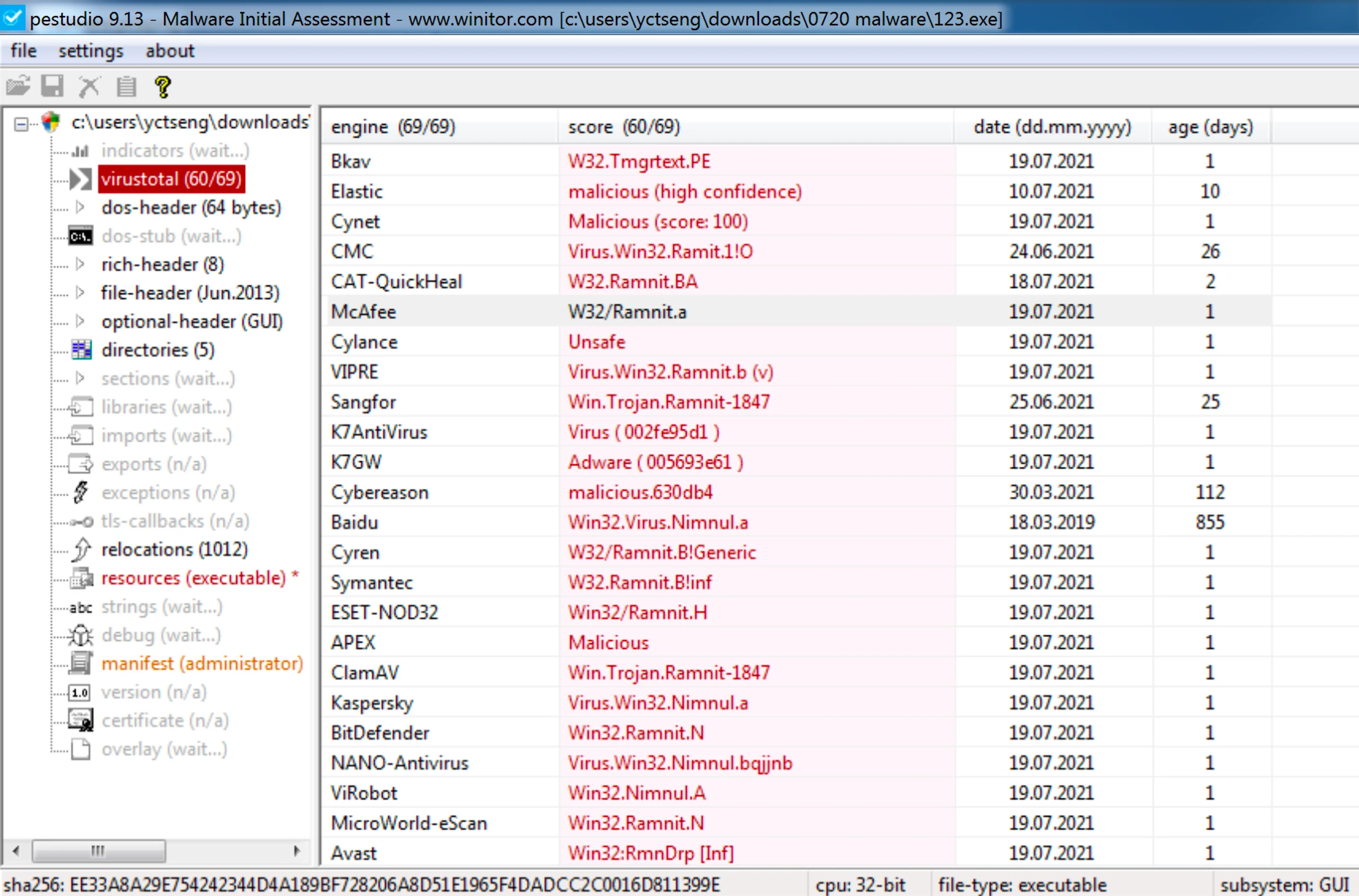Click the delete (X) toolbar icon
Image resolution: width=1359 pixels, height=896 pixels.
tap(90, 86)
